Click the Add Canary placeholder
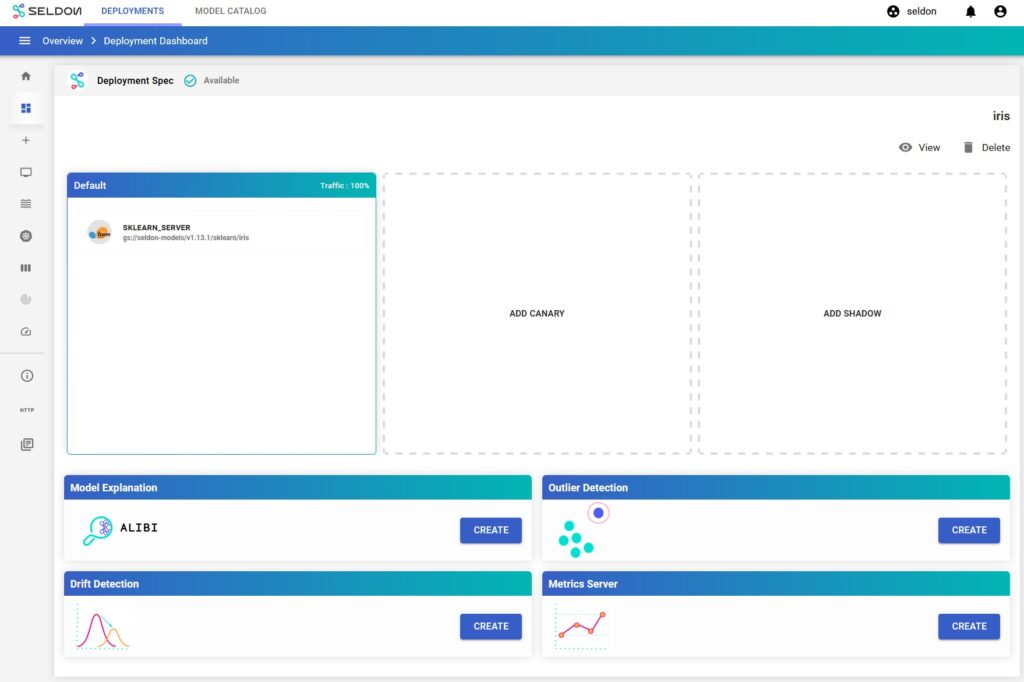 click(x=537, y=314)
